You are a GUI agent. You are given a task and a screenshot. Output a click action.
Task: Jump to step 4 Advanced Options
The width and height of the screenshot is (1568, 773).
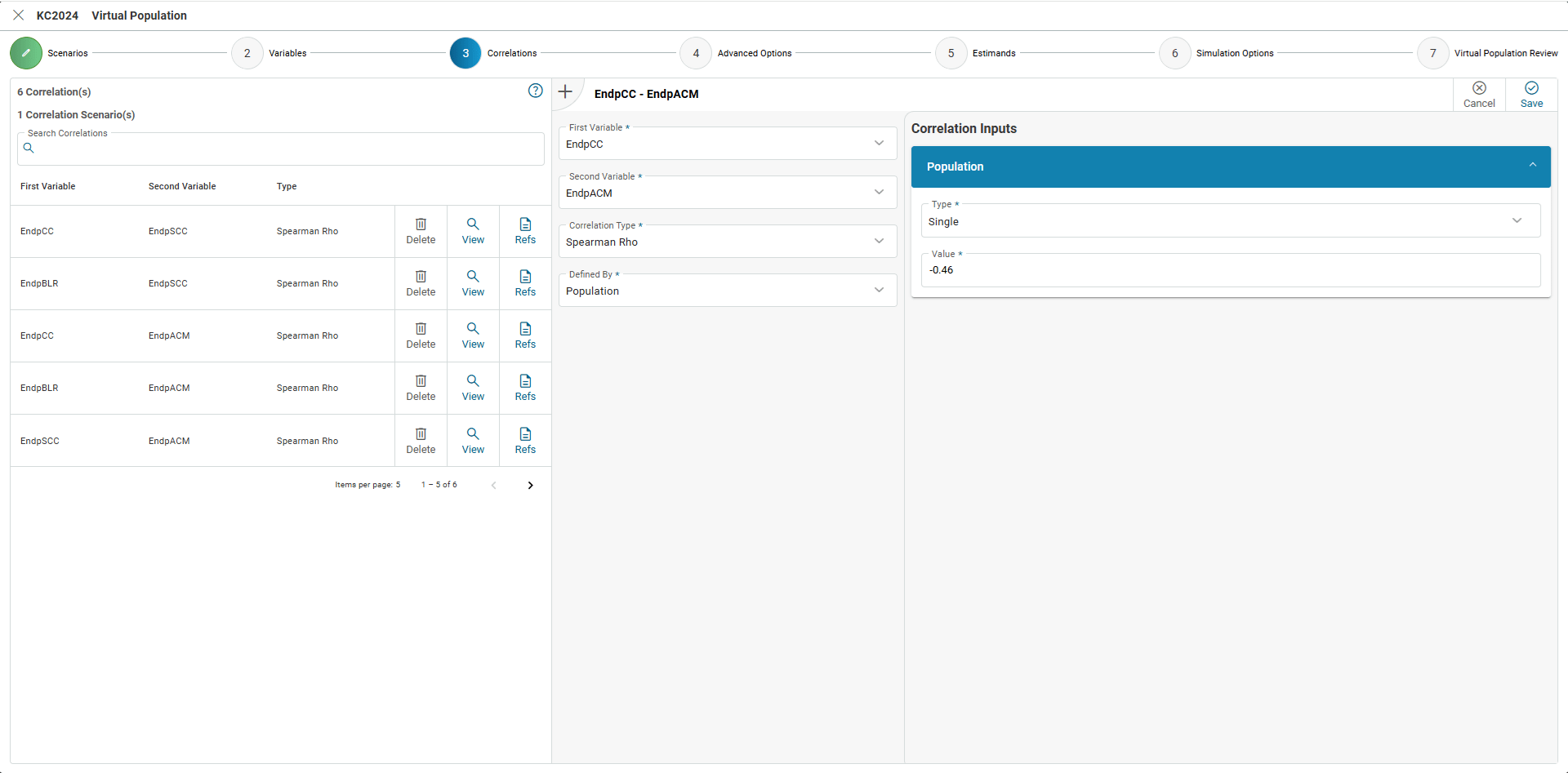(736, 53)
